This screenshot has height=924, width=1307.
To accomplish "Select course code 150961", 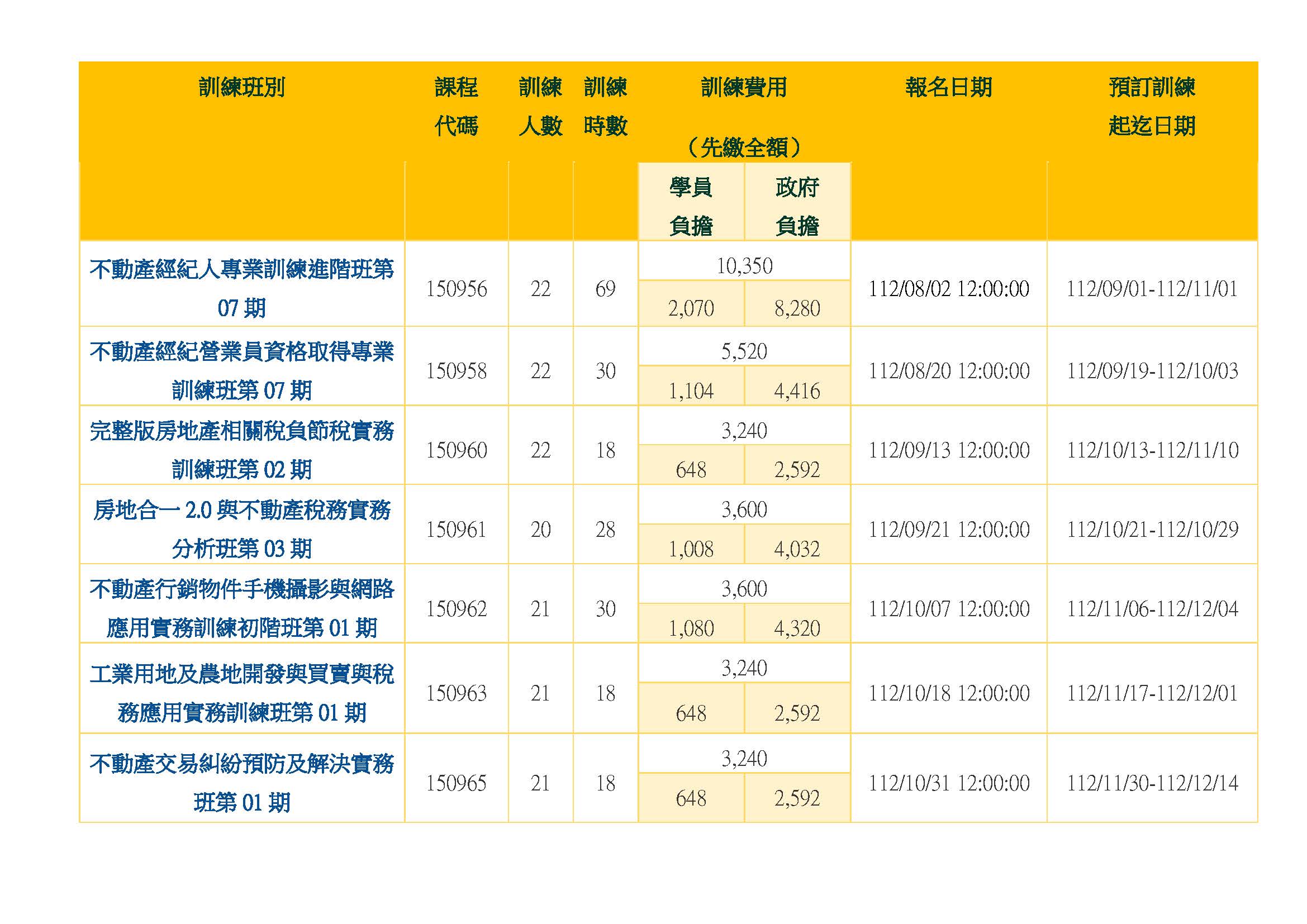I will [x=457, y=529].
